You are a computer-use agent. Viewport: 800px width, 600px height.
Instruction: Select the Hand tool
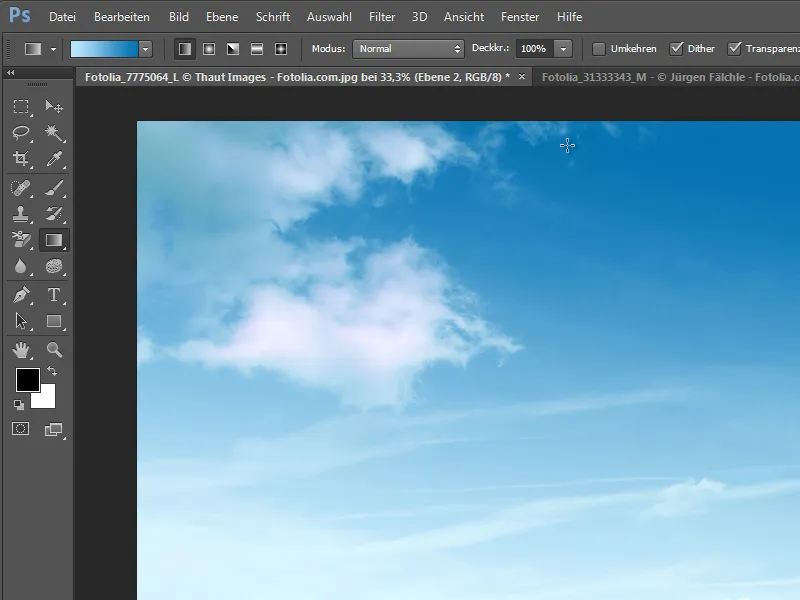tap(21, 350)
